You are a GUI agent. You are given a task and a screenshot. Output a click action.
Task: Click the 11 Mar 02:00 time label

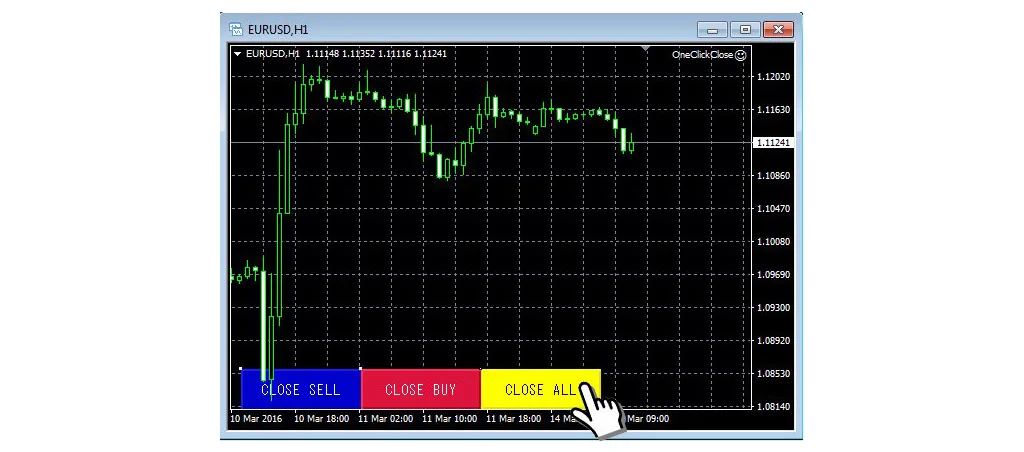(385, 419)
